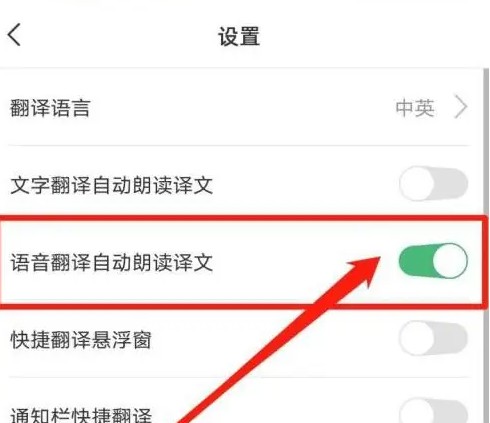
Task: Select the 中英 language value
Action: (x=415, y=108)
